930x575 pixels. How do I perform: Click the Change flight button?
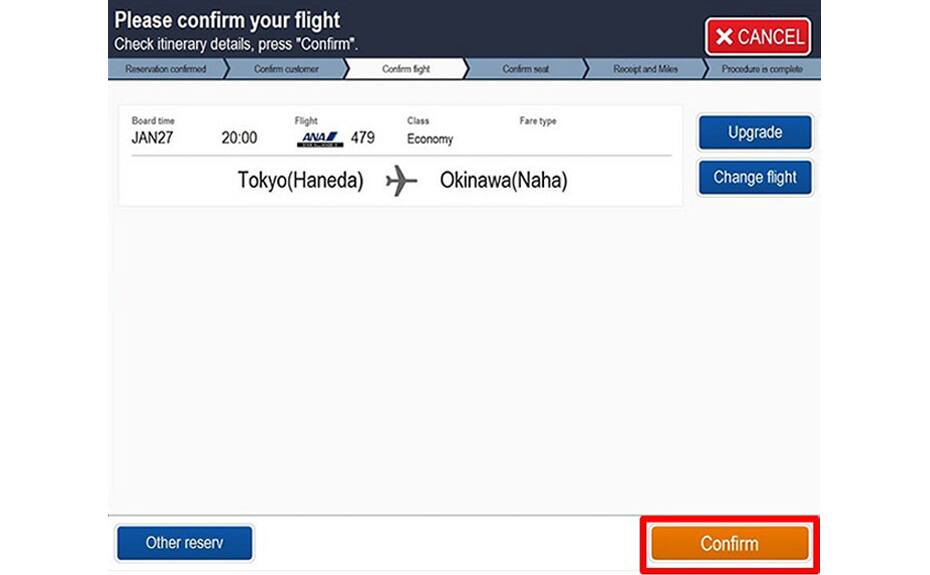pyautogui.click(x=755, y=177)
